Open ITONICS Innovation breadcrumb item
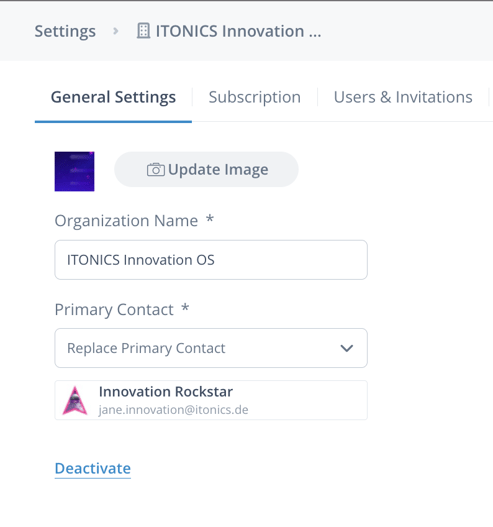The height and width of the screenshot is (527, 493). pyautogui.click(x=238, y=31)
